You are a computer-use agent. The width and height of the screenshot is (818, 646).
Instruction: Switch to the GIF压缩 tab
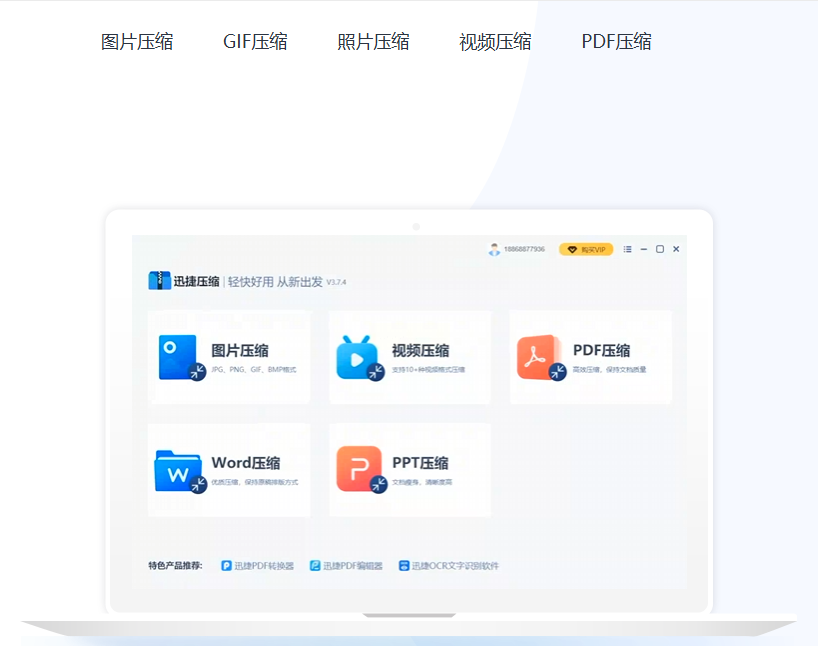(x=255, y=42)
